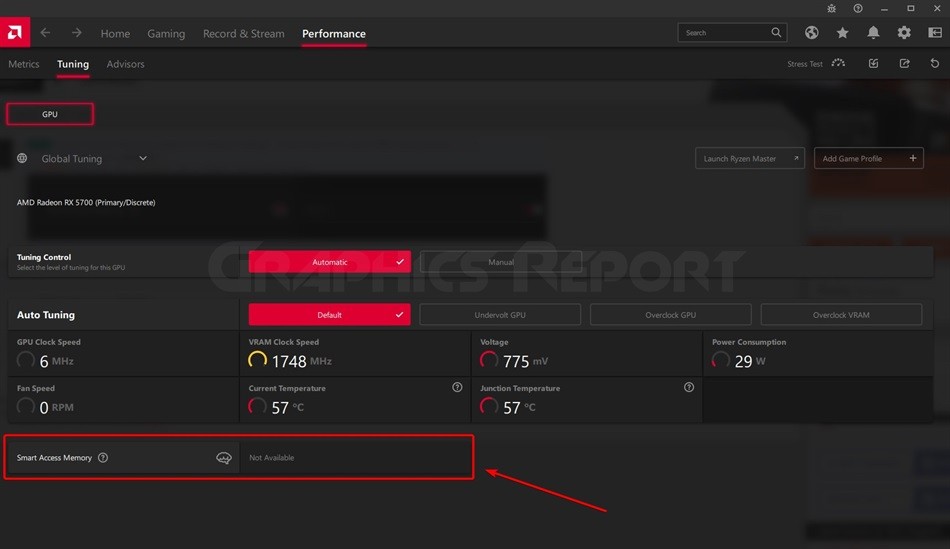The width and height of the screenshot is (950, 549).
Task: Start the Stress Test gauge icon
Action: coord(838,63)
